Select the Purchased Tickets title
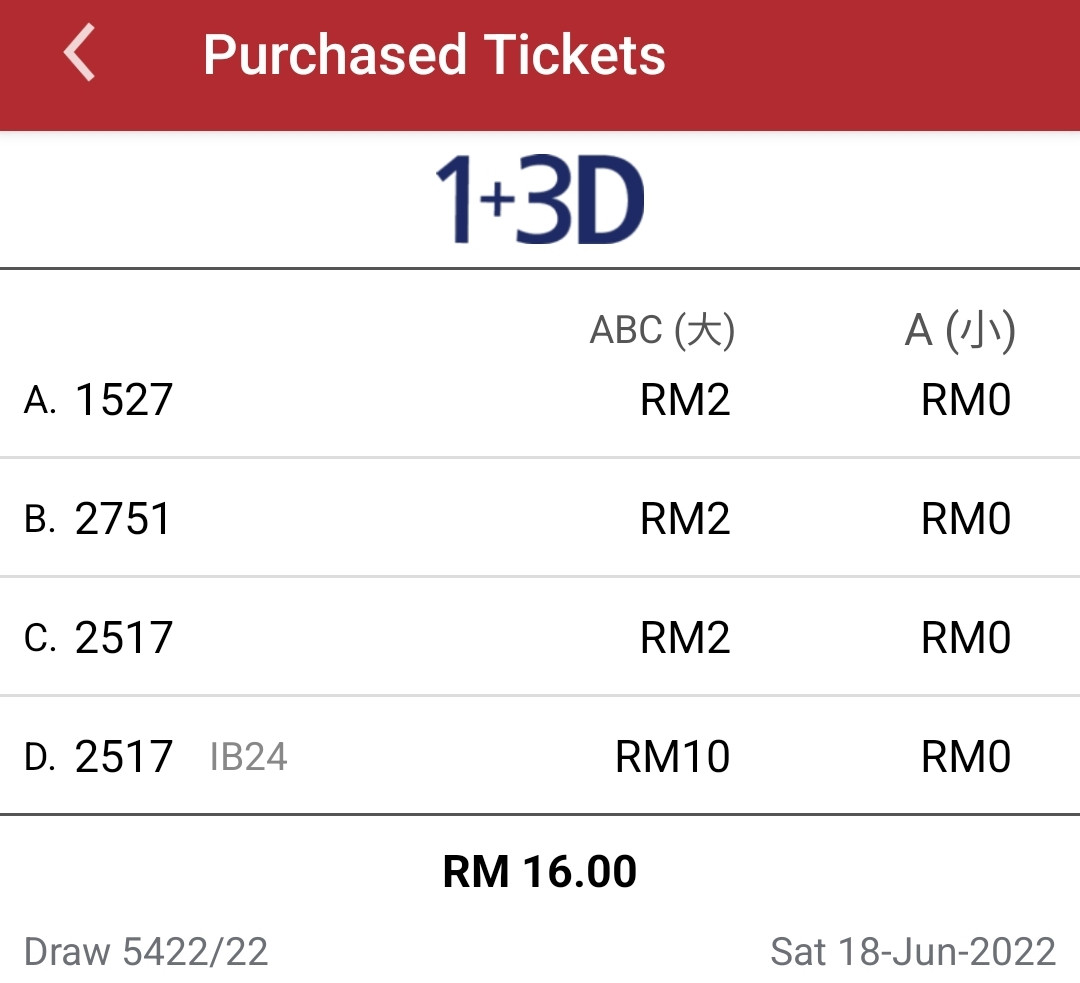The image size is (1080, 983). pyautogui.click(x=434, y=54)
